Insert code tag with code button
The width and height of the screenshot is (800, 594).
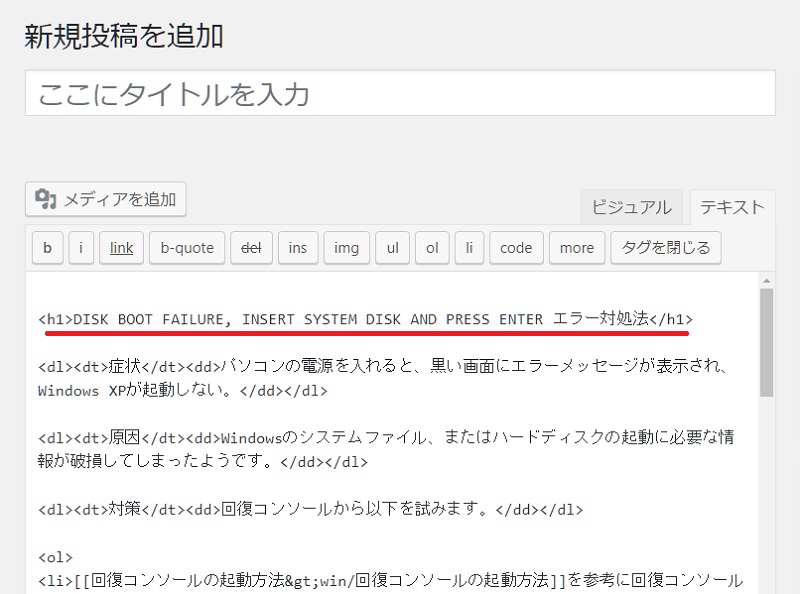516,248
